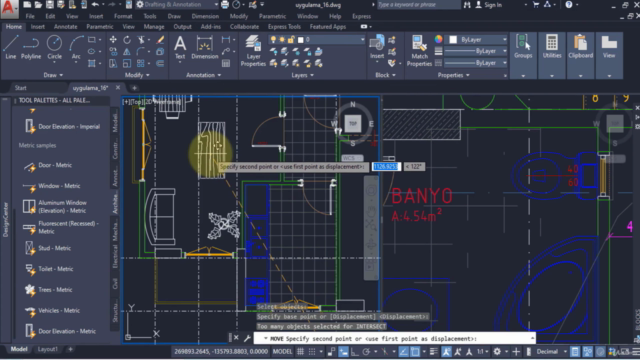Click the Plot printer icon in quick access toolbar
This screenshot has height=360, width=640.
pos(225,4)
